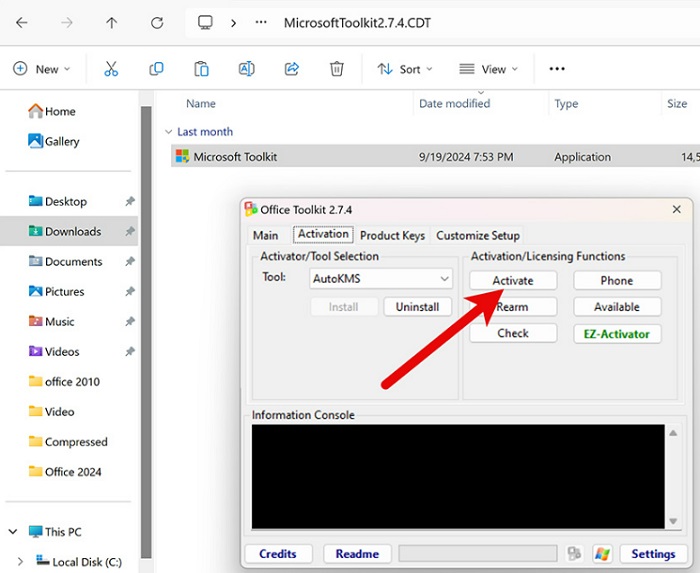Click the Microsoft Toolkit file icon
The image size is (700, 573).
click(182, 156)
